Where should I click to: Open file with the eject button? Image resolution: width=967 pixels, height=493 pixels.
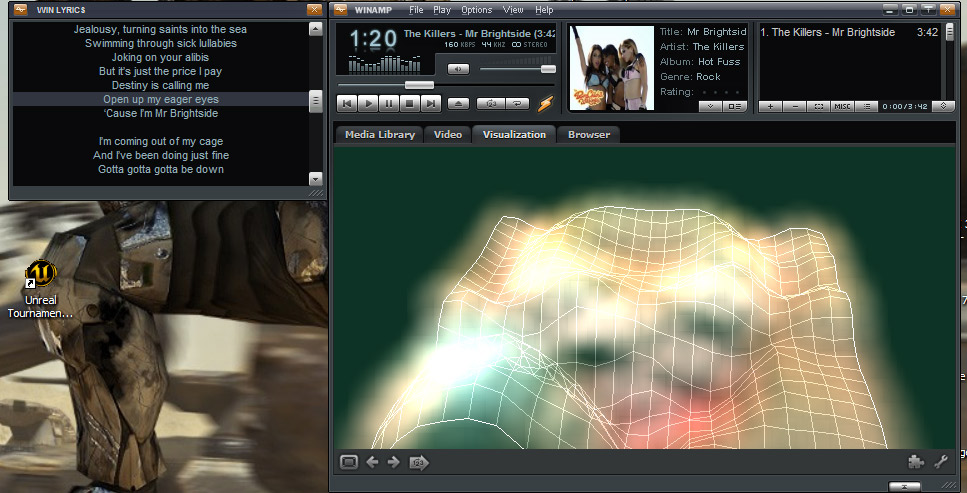tap(458, 104)
